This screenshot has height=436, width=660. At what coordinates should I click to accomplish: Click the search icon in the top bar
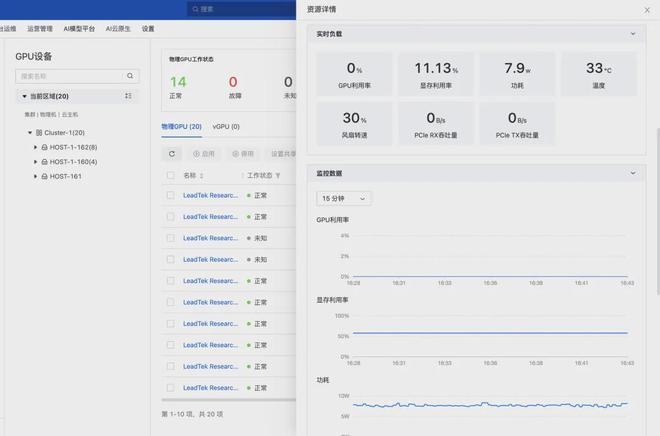point(195,9)
